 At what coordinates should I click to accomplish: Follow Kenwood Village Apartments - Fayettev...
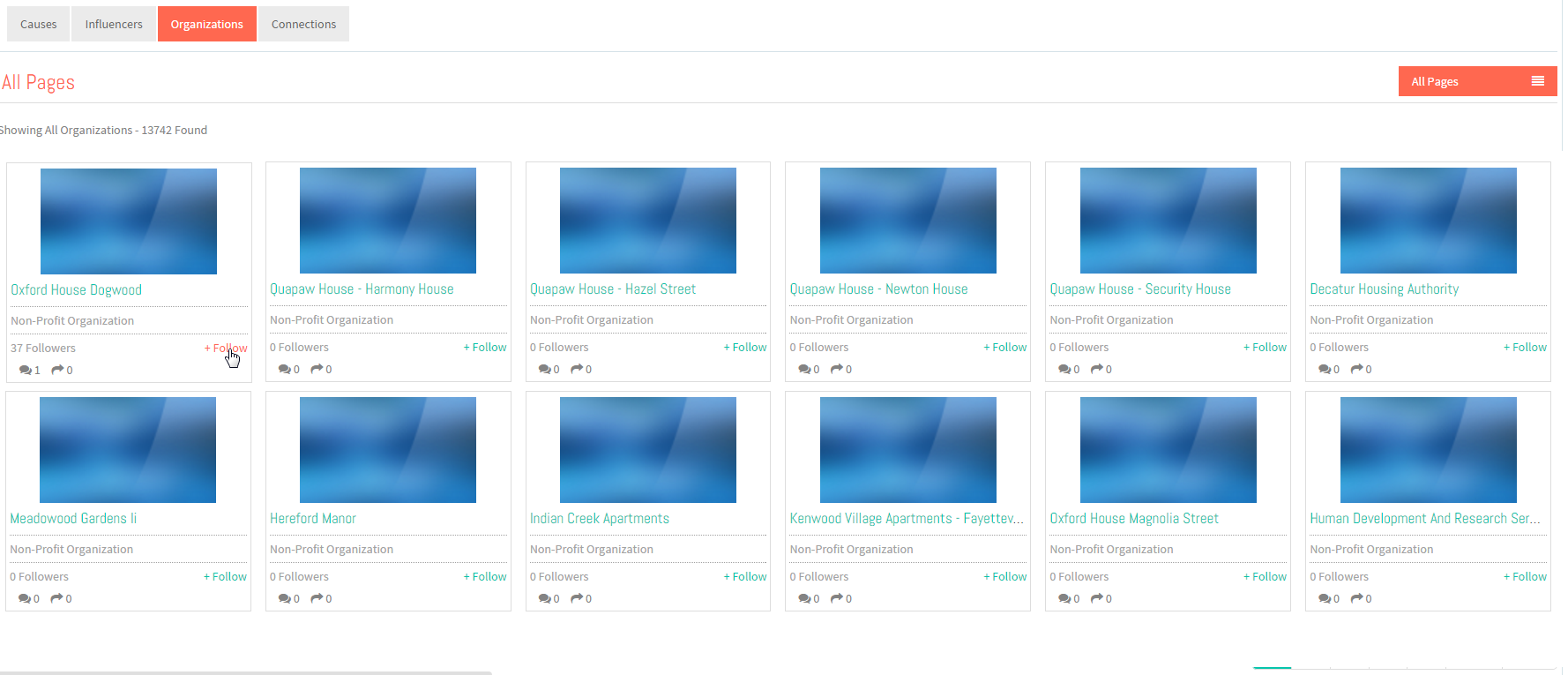[1005, 576]
